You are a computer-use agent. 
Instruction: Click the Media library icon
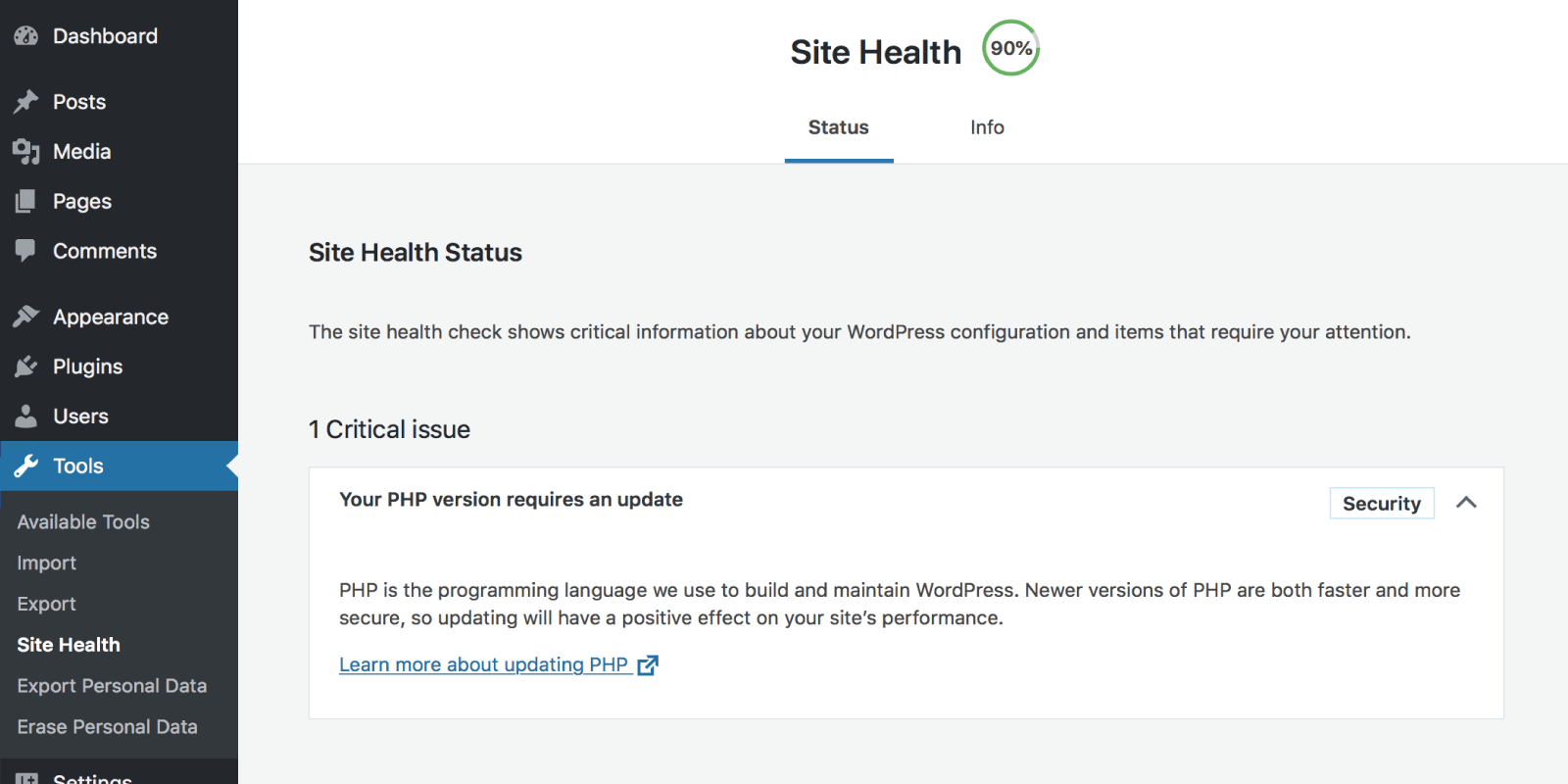(x=26, y=152)
